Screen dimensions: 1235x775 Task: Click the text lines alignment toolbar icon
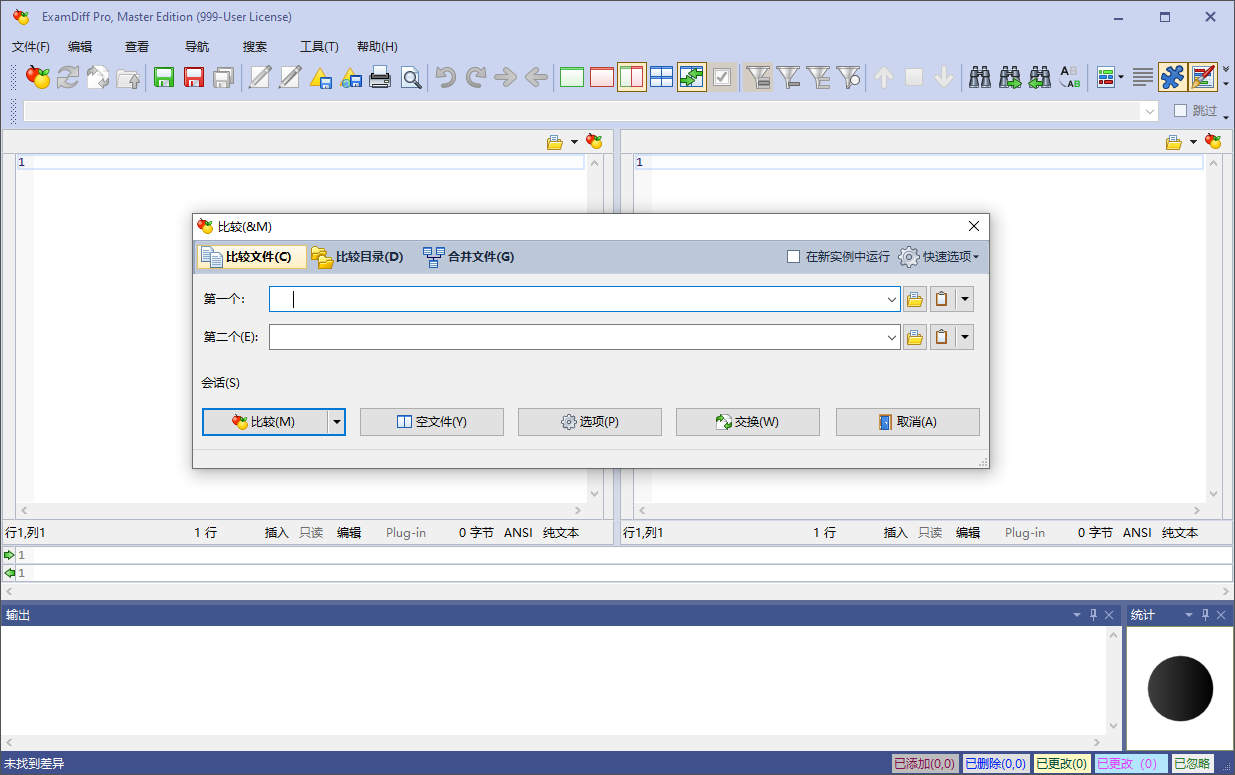(x=1143, y=77)
